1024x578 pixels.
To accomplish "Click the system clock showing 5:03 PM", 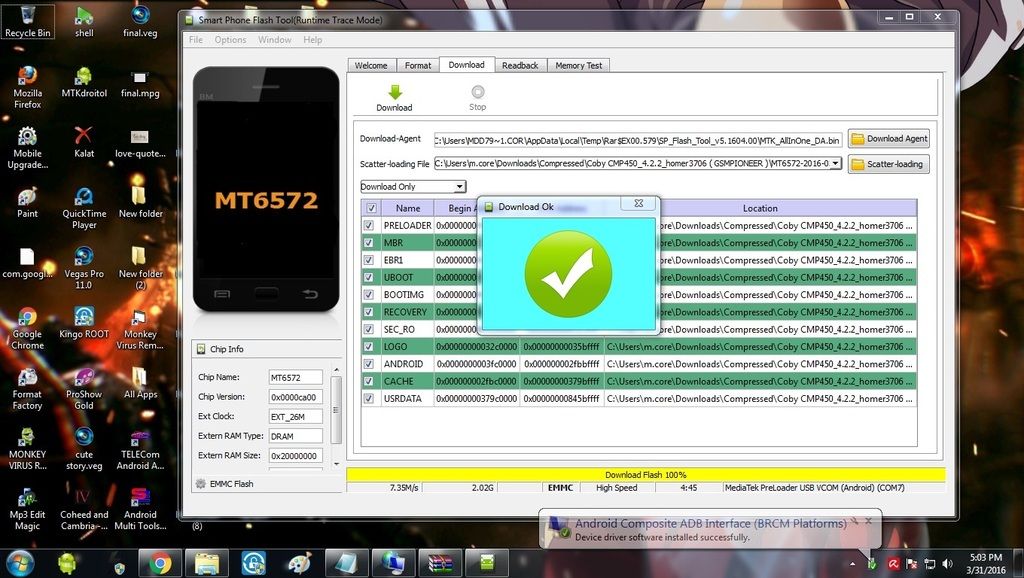I will click(x=985, y=564).
